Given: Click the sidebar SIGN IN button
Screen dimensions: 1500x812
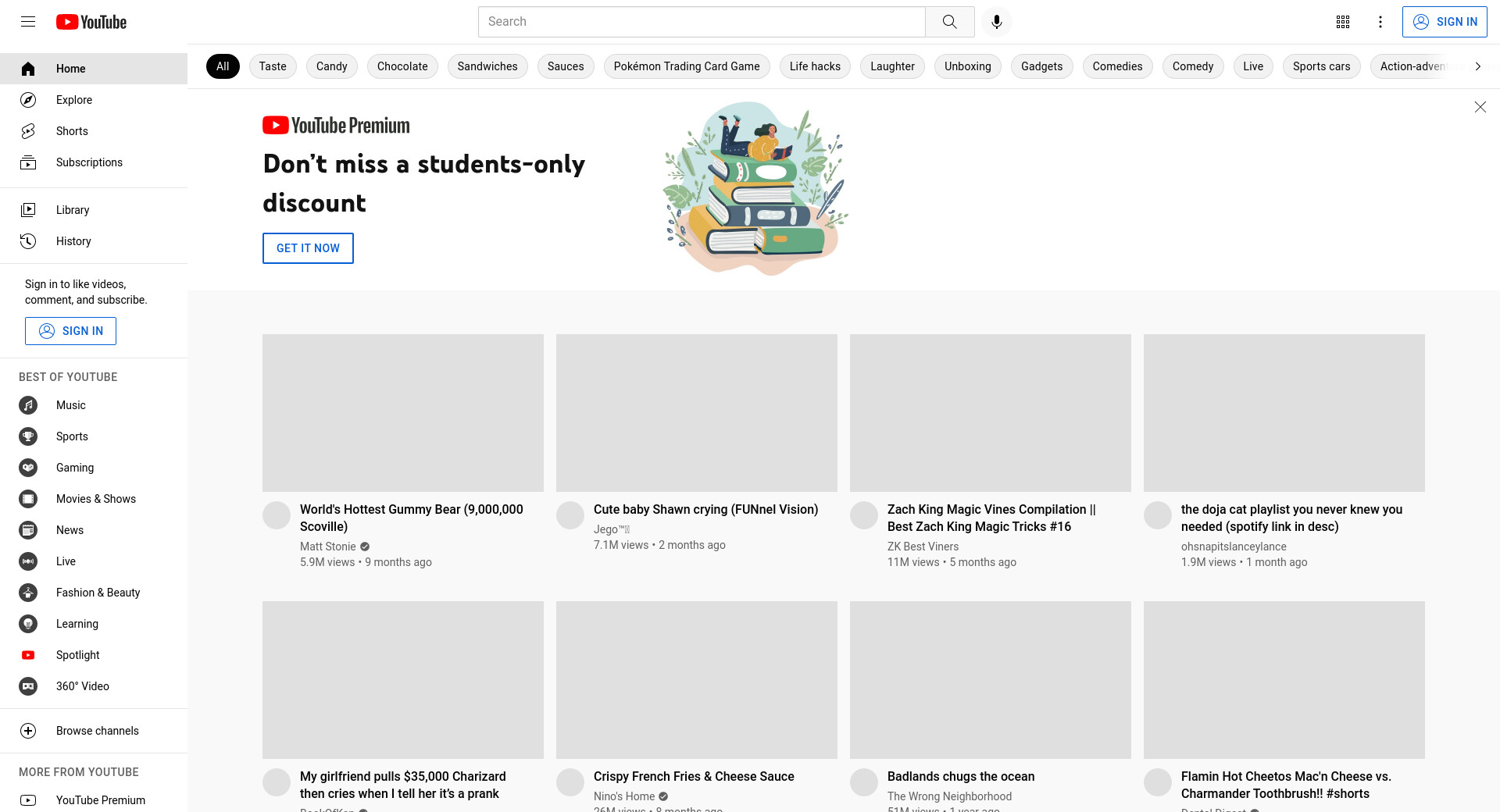Looking at the screenshot, I should [70, 331].
